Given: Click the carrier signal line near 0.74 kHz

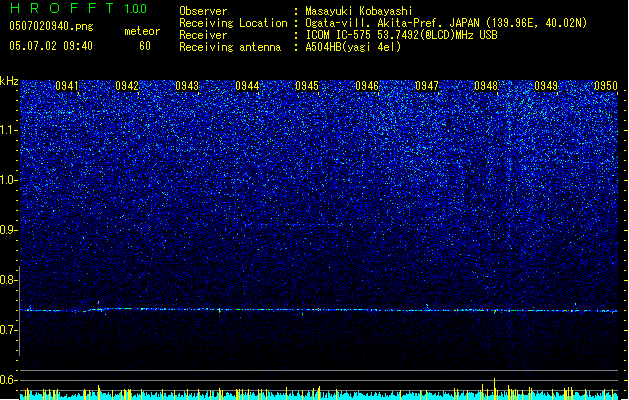Looking at the screenshot, I should [x=319, y=310].
